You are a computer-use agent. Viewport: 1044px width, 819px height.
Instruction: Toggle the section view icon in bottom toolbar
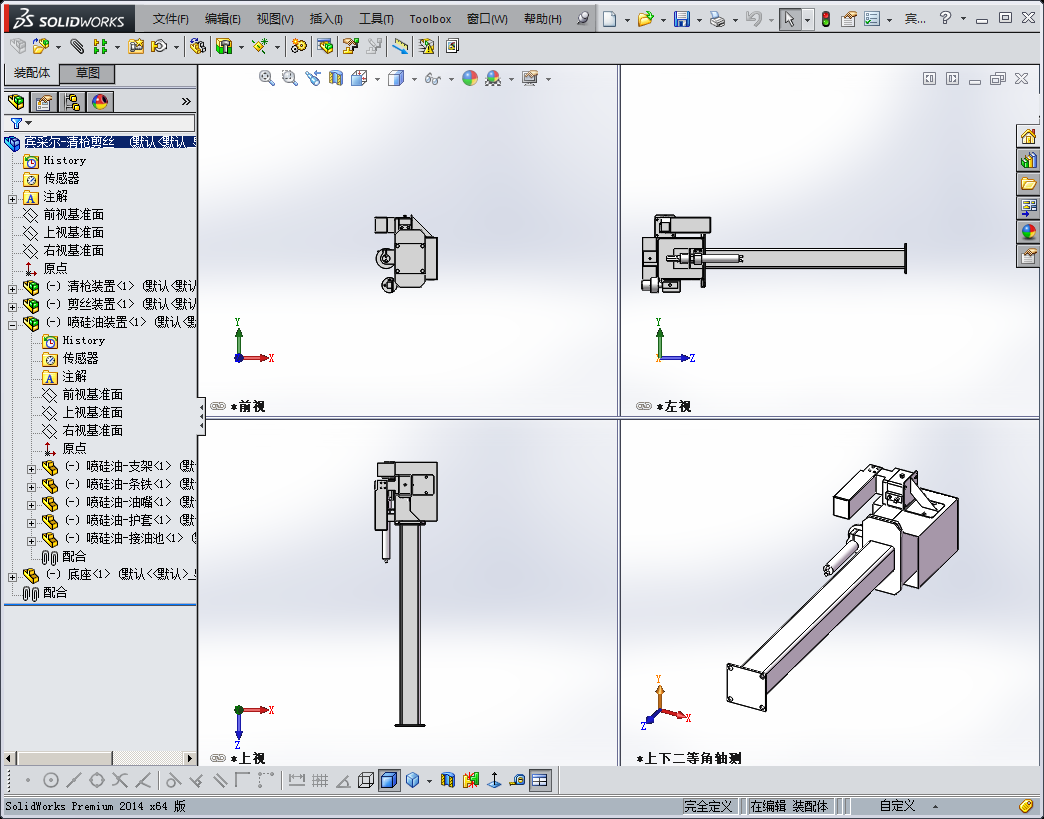(447, 780)
